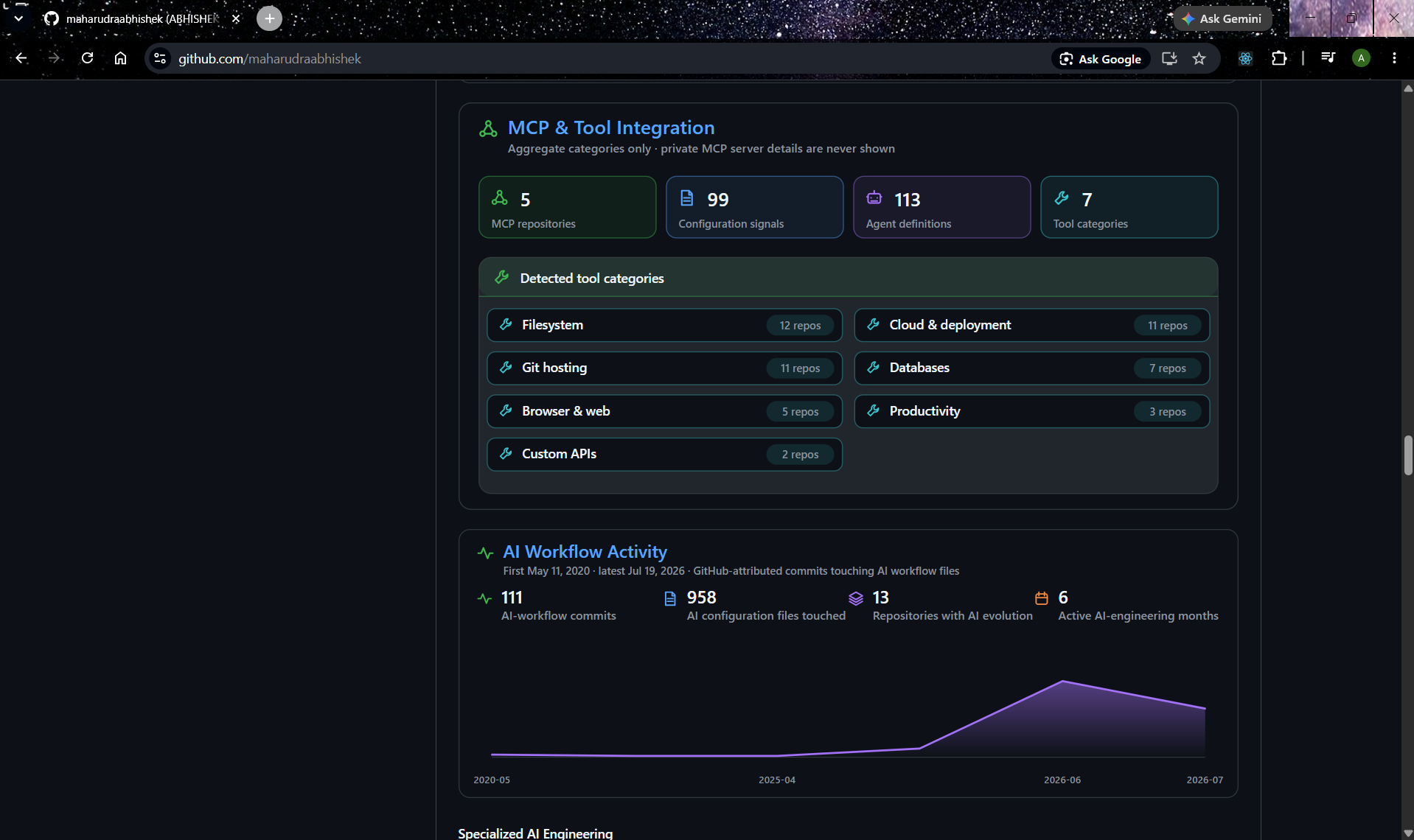Click the layers icon beside 13 Repositories
Image resolution: width=1414 pixels, height=840 pixels.
856,598
